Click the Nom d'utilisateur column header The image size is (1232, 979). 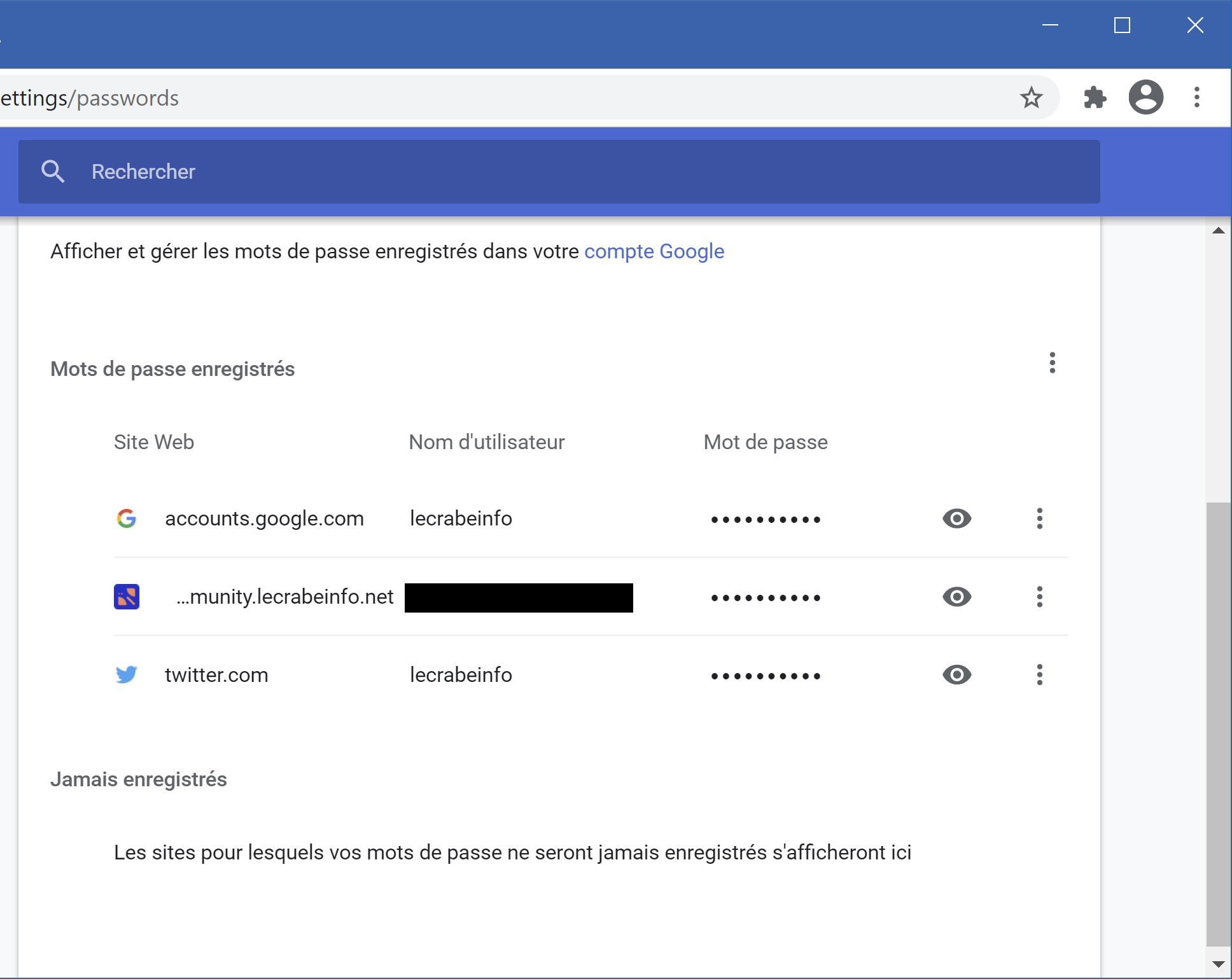pos(487,442)
